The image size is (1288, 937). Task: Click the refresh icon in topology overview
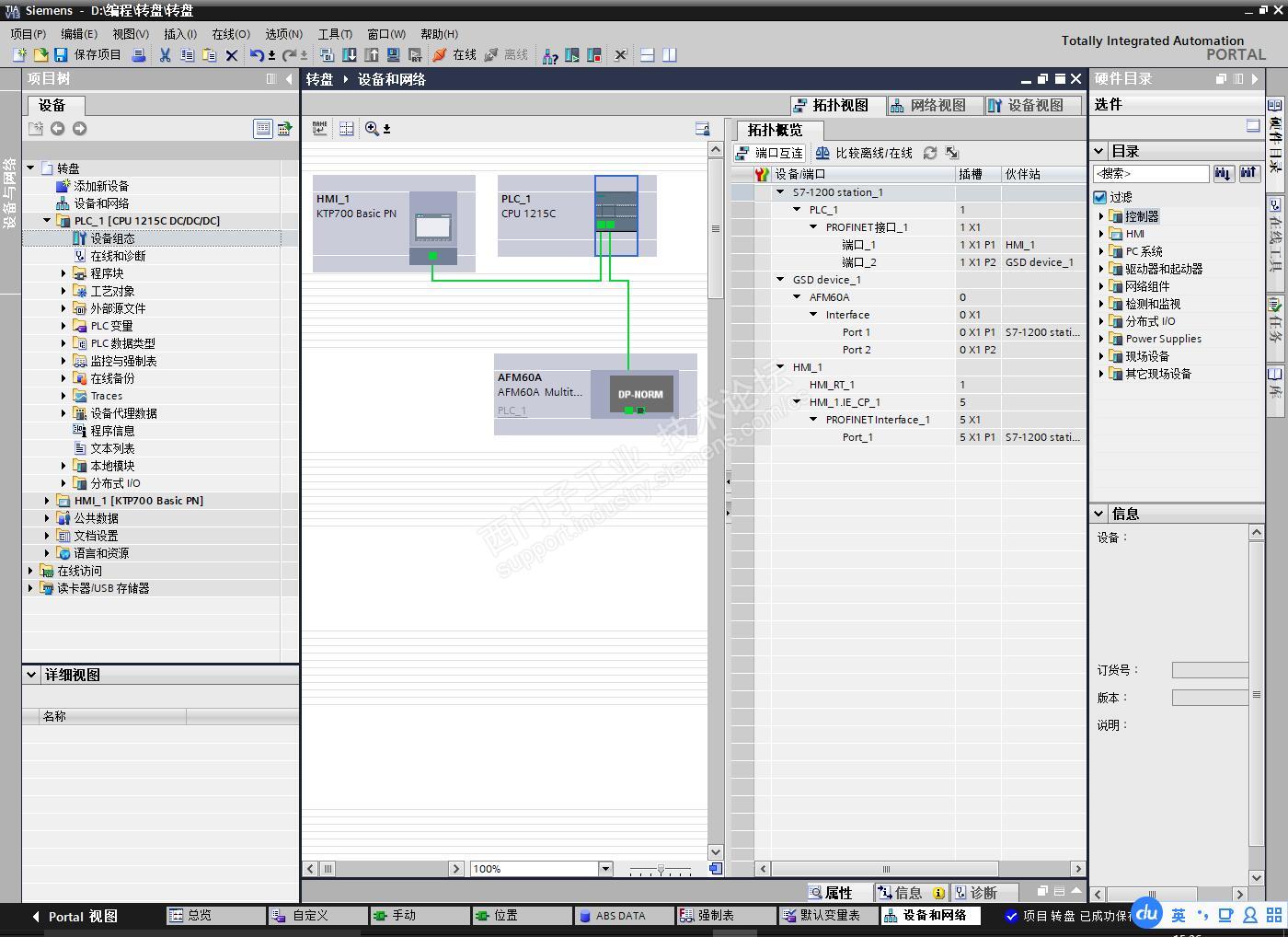[930, 153]
